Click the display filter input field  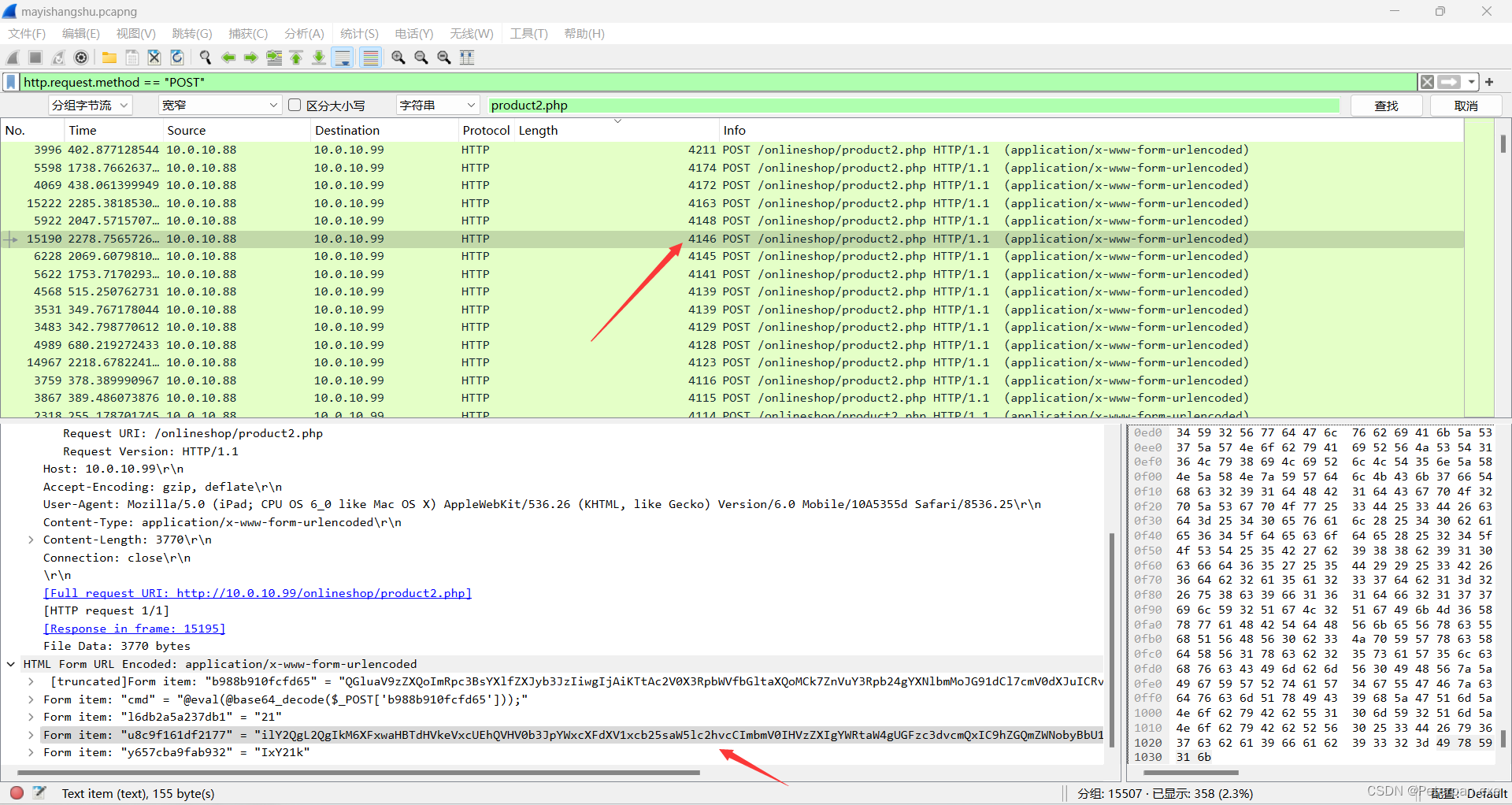coord(717,82)
